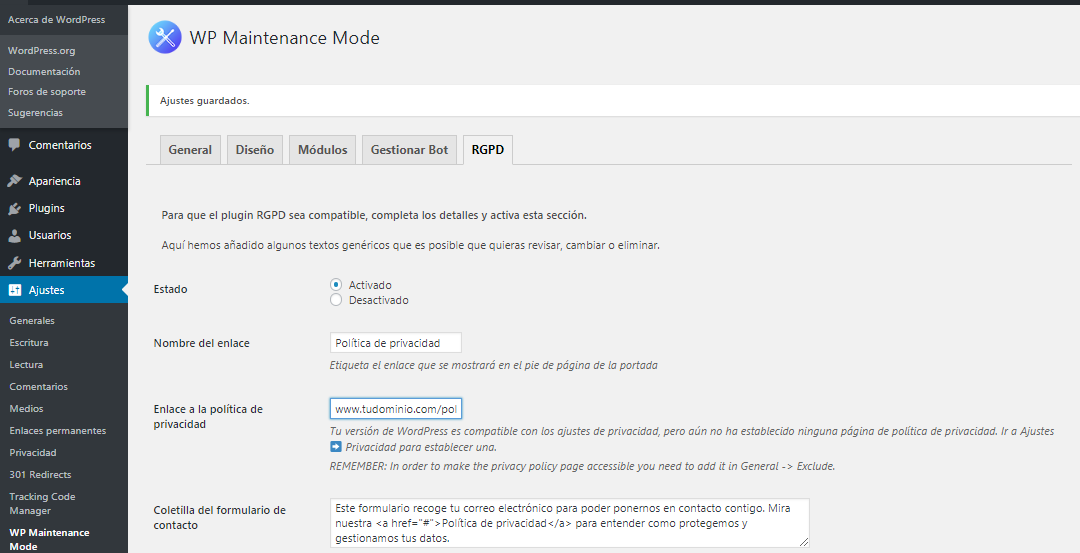Click the Nombre del enlace input field

pyautogui.click(x=395, y=342)
